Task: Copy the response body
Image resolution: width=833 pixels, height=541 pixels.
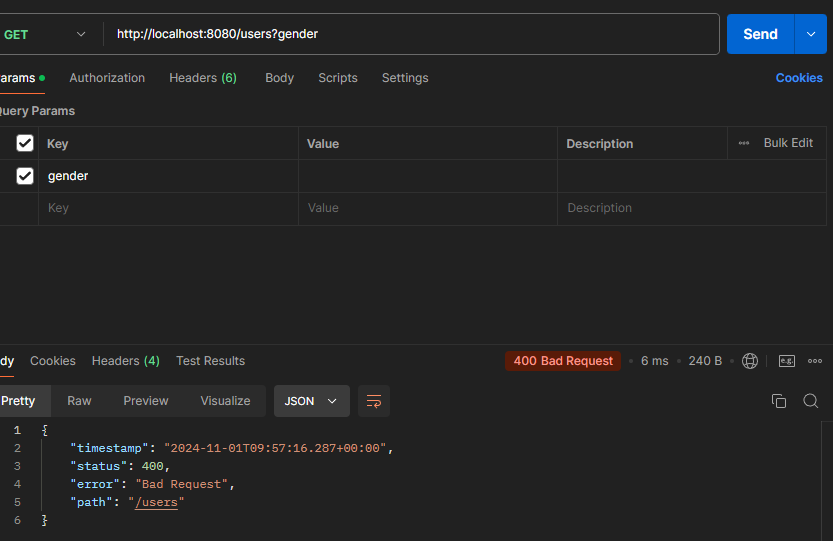Action: pos(779,401)
